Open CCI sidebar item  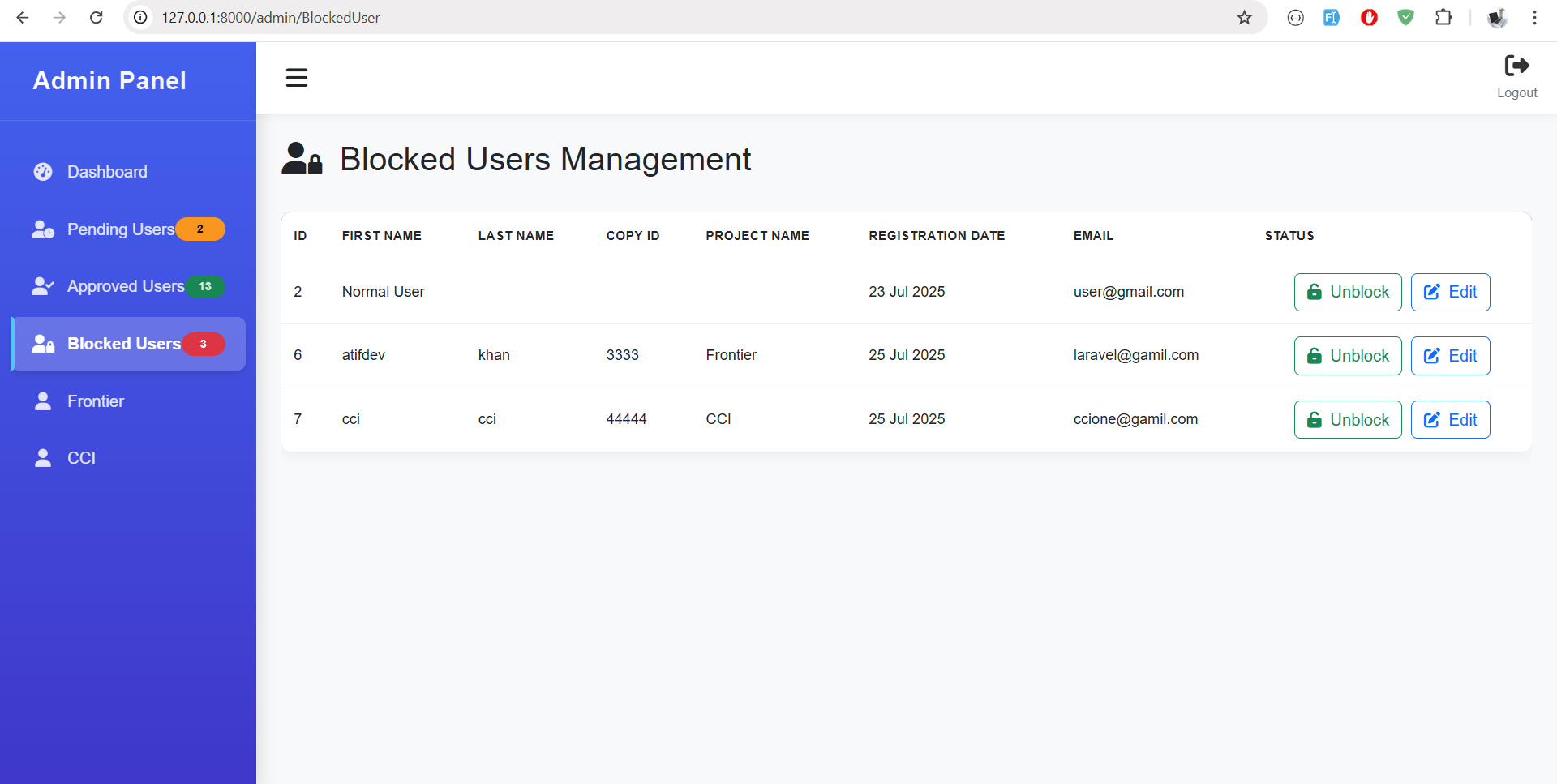point(81,458)
